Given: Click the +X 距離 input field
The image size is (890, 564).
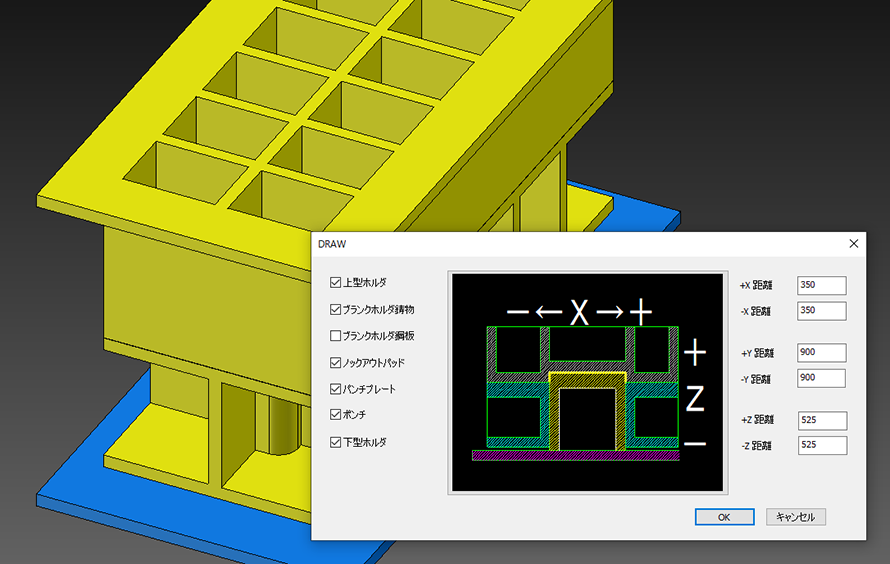Looking at the screenshot, I should [x=821, y=285].
